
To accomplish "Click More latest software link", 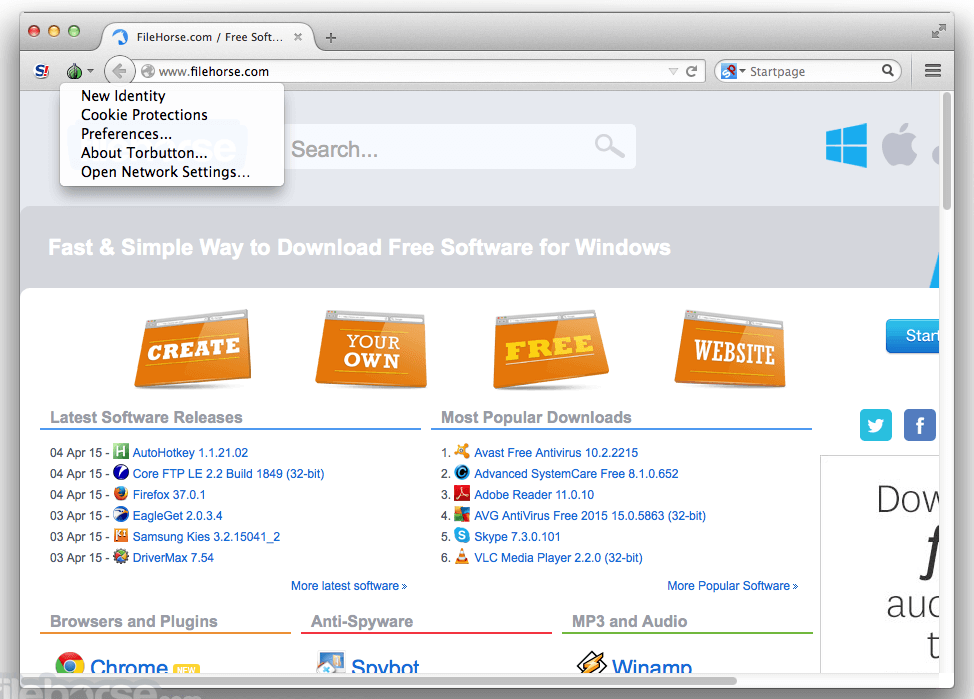I will [349, 586].
